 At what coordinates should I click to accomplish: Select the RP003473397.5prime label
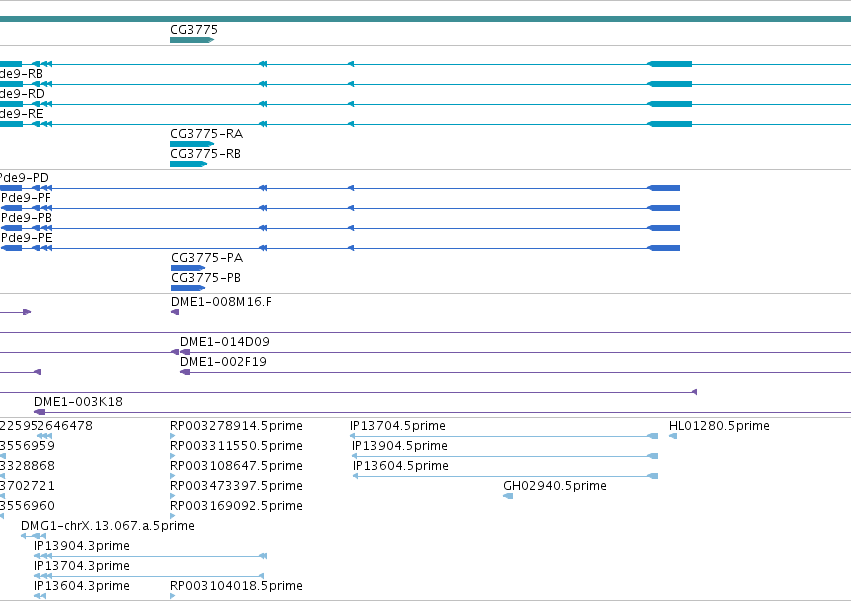(236, 486)
